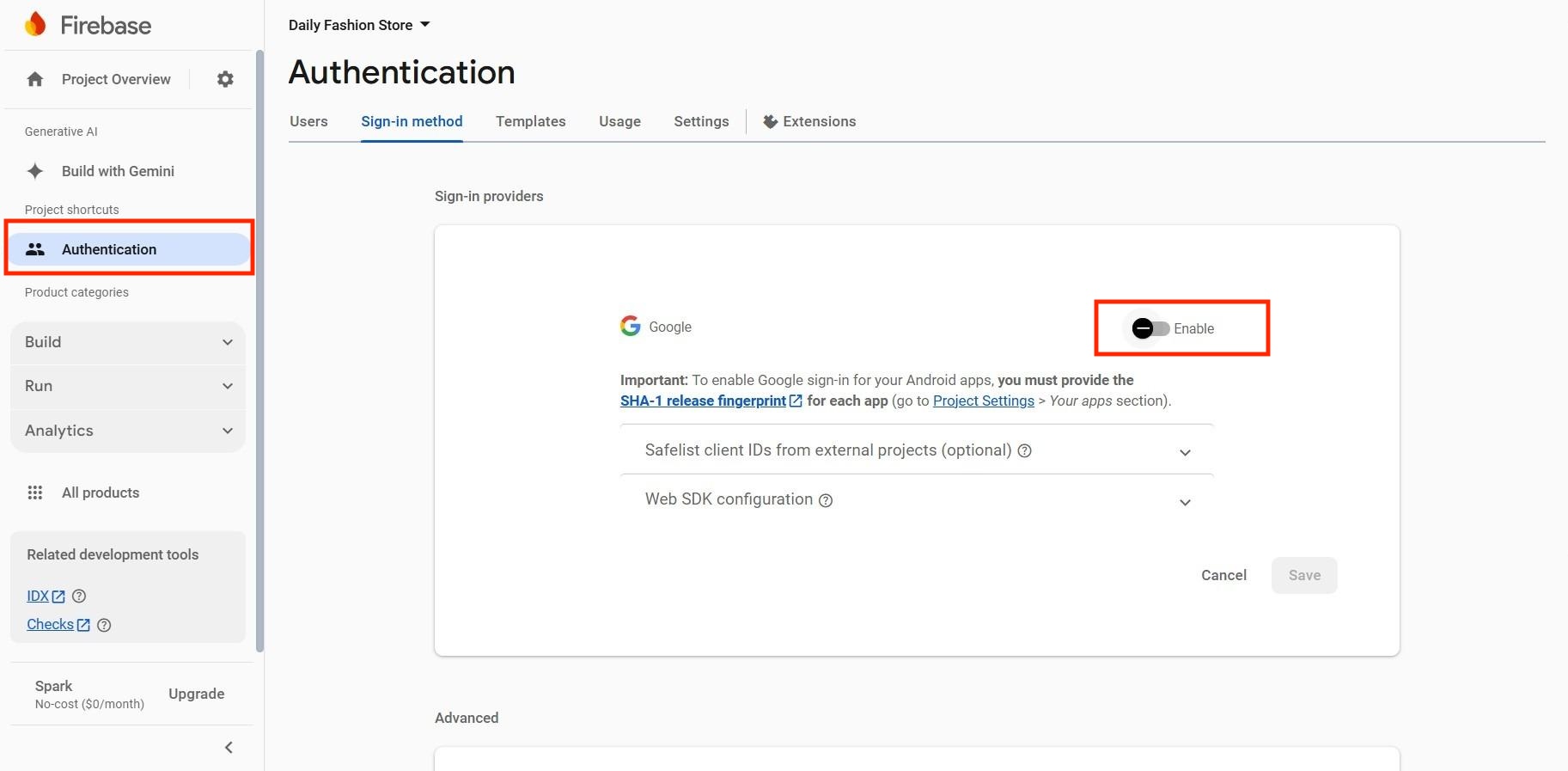
Task: Click the Build with Gemini sparkle icon
Action: 35,171
